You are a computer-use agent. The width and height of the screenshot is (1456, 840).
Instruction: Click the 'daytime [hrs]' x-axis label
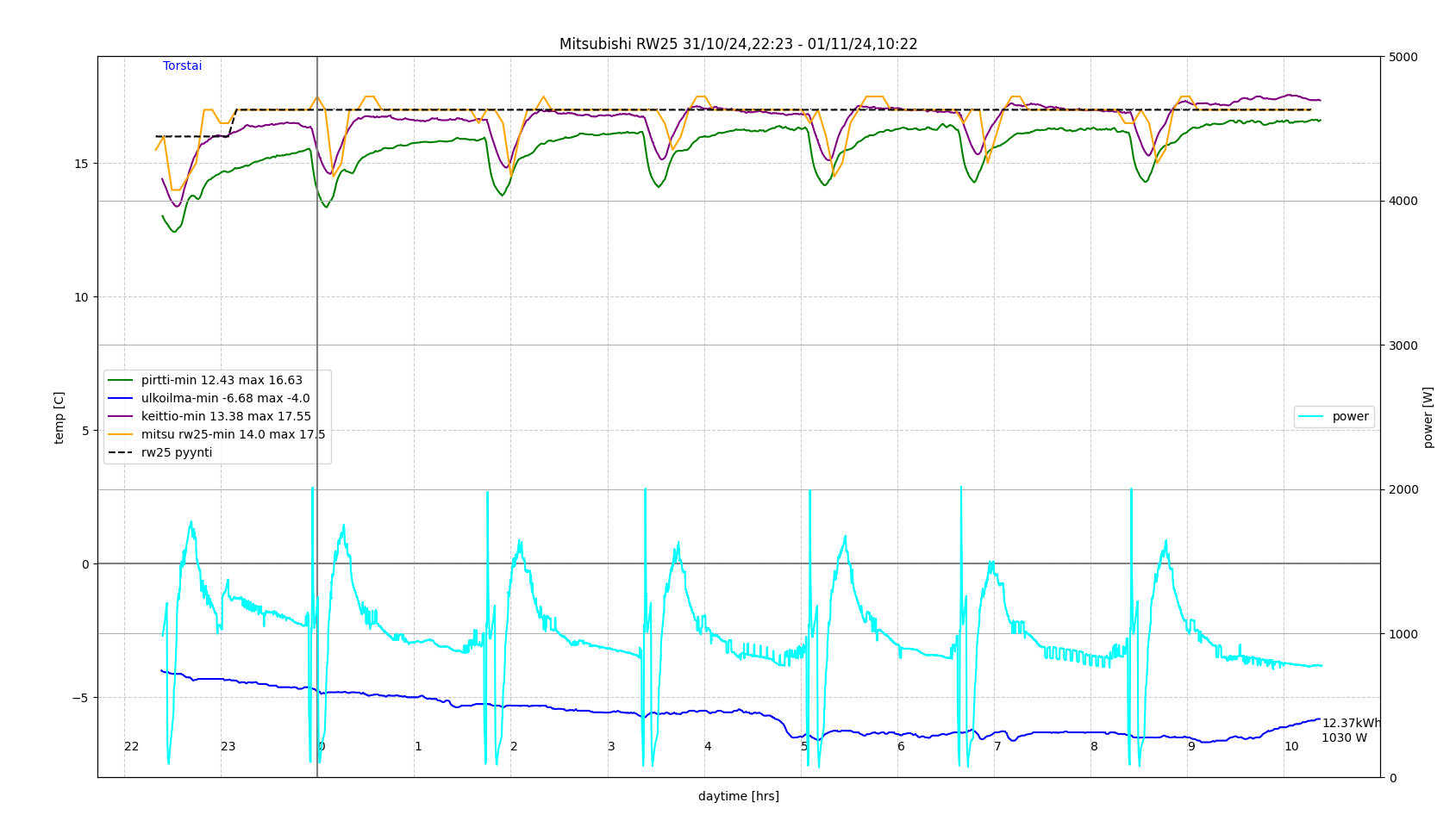738,797
